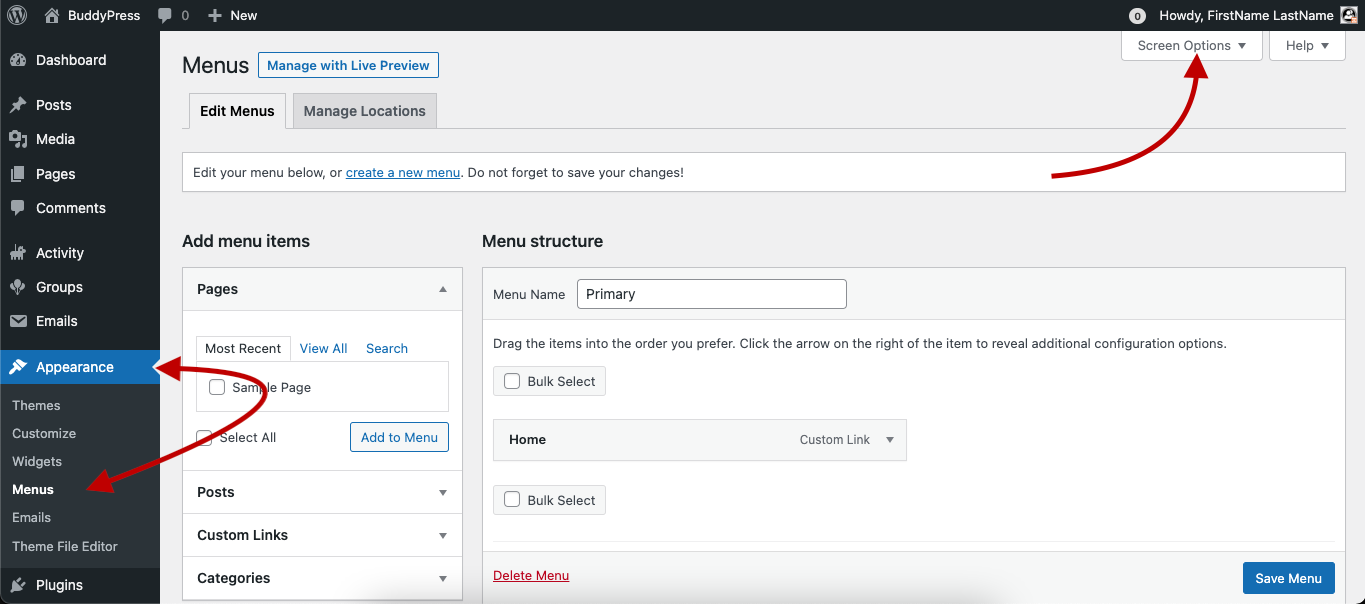
Task: Switch to the Manage Locations tab
Action: [365, 111]
